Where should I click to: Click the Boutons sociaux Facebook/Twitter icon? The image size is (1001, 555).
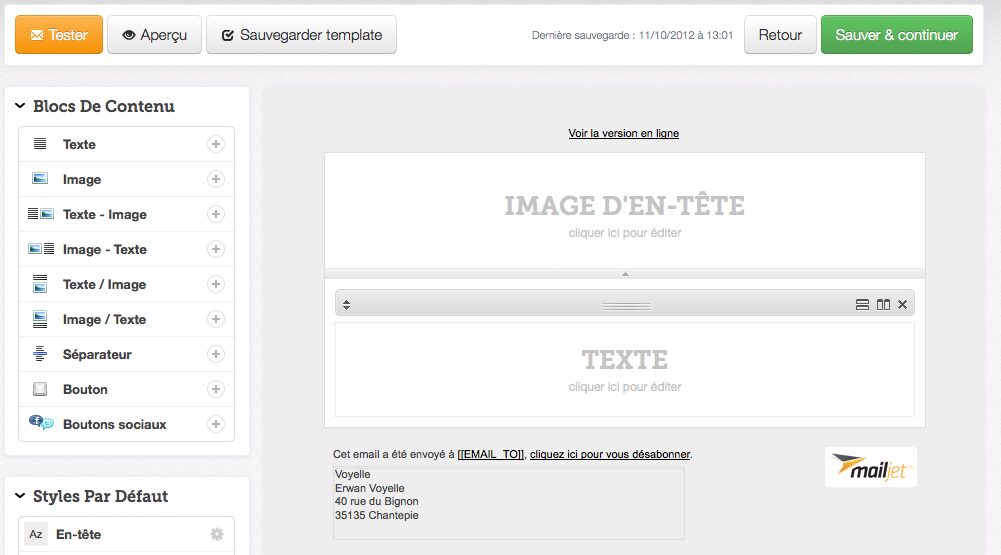coord(41,423)
